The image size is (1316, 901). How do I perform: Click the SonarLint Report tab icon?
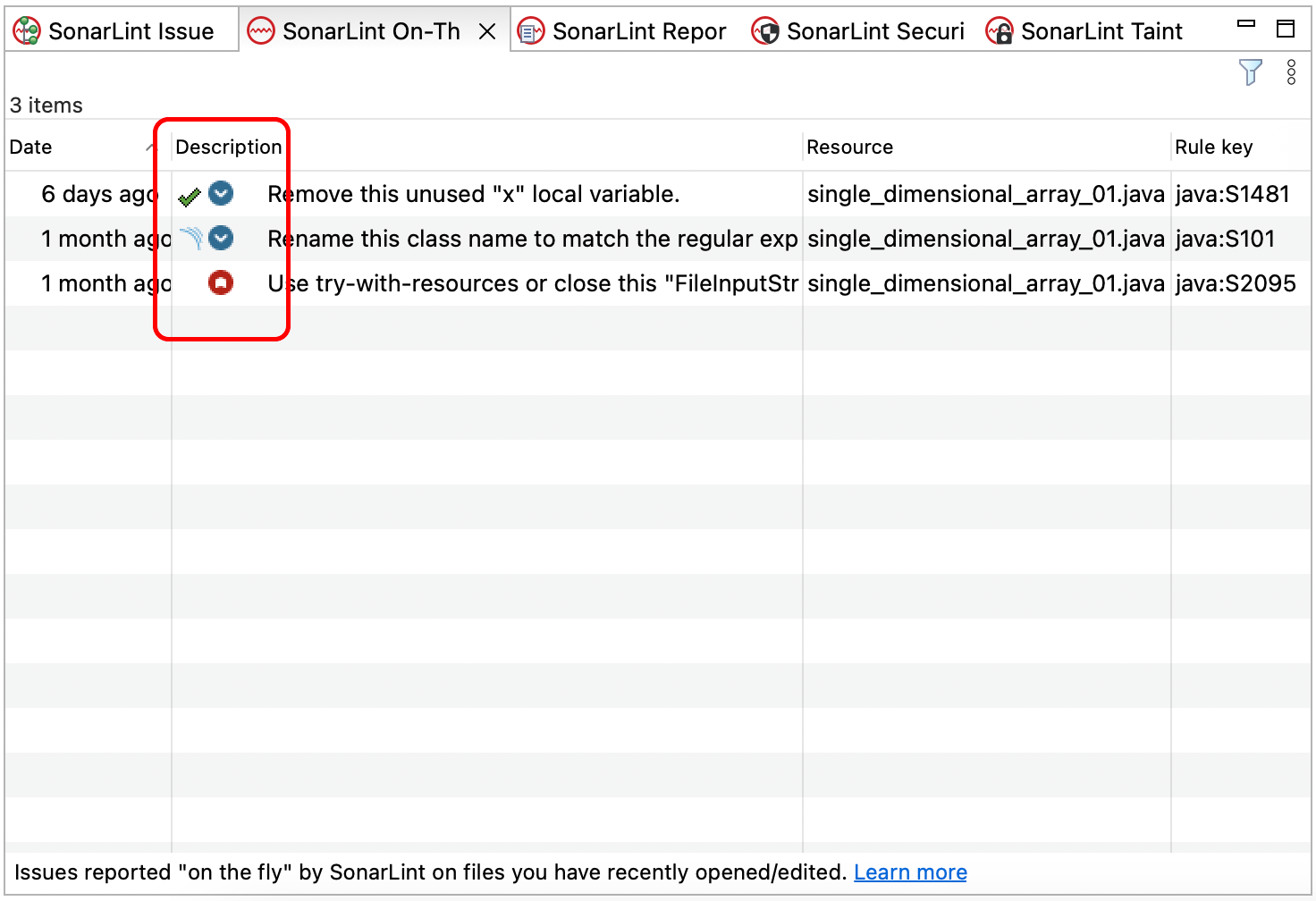pos(531,31)
